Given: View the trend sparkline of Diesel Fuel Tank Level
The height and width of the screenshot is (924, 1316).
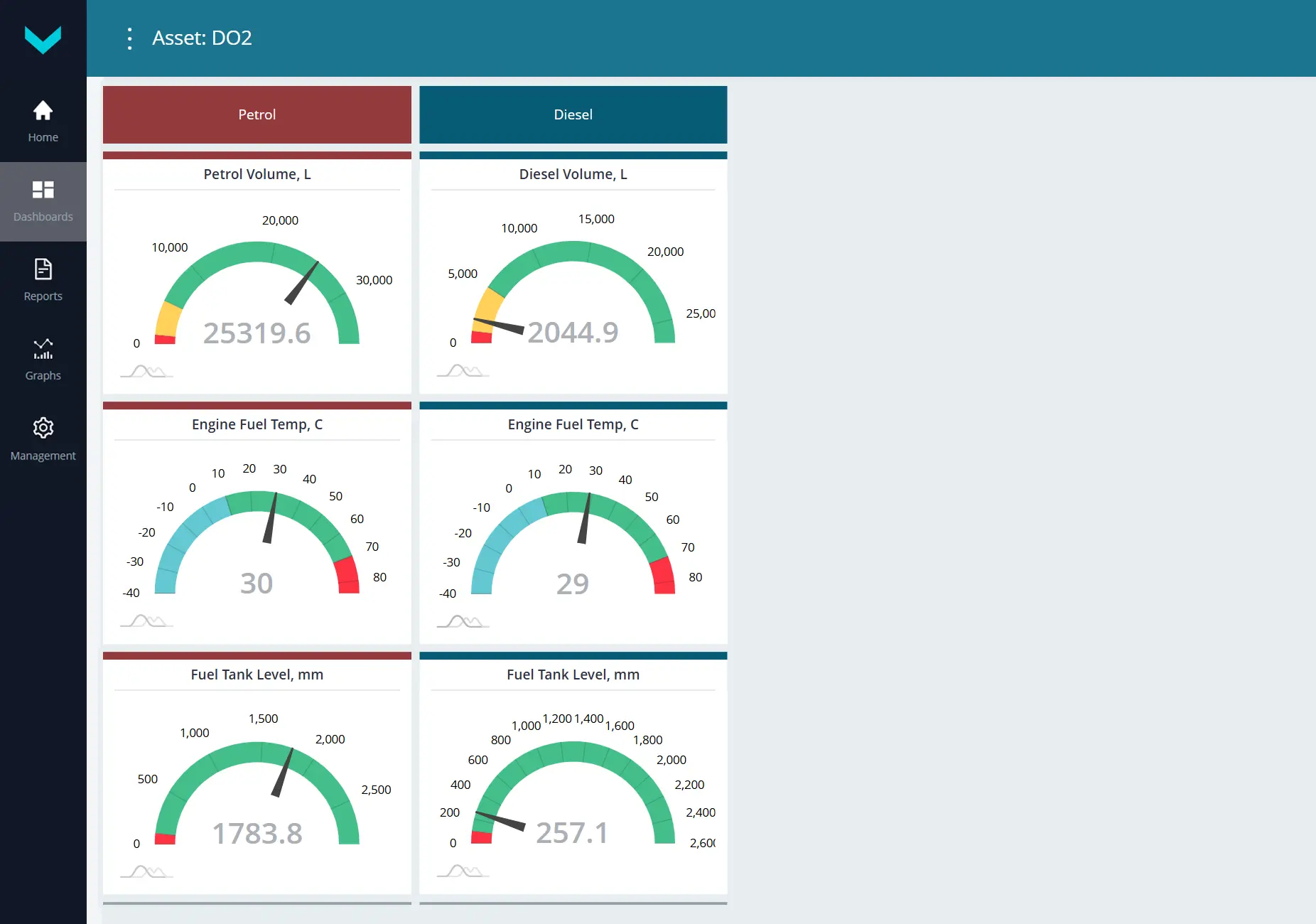Looking at the screenshot, I should [463, 871].
